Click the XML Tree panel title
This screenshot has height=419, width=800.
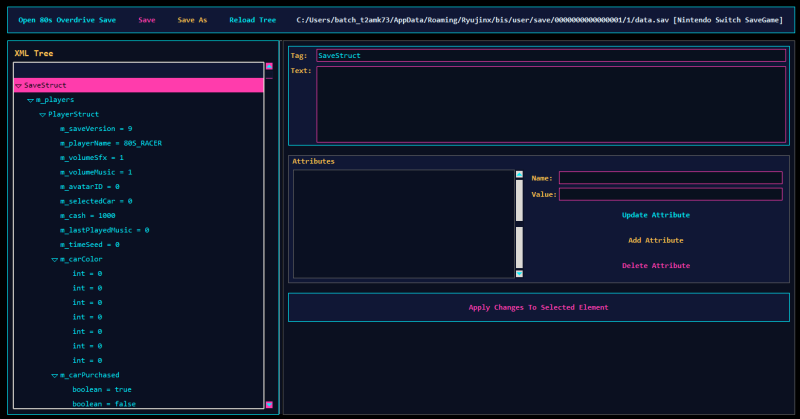pyautogui.click(x=34, y=53)
